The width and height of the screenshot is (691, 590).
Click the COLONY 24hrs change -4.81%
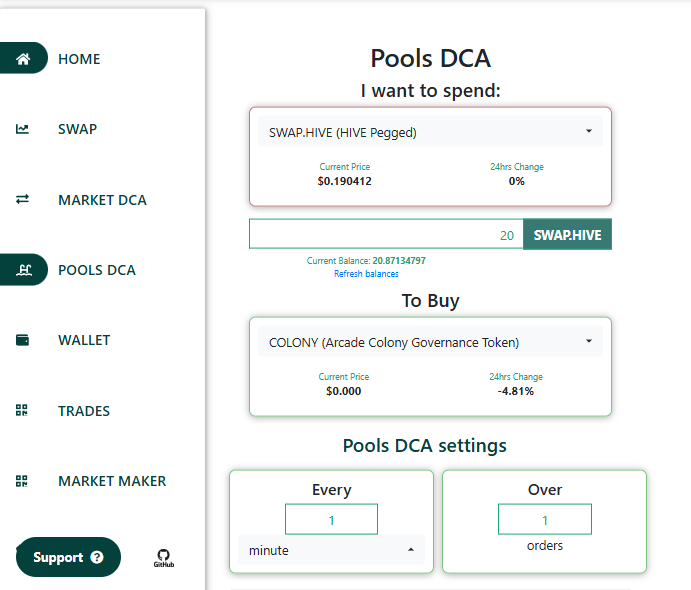[x=516, y=391]
